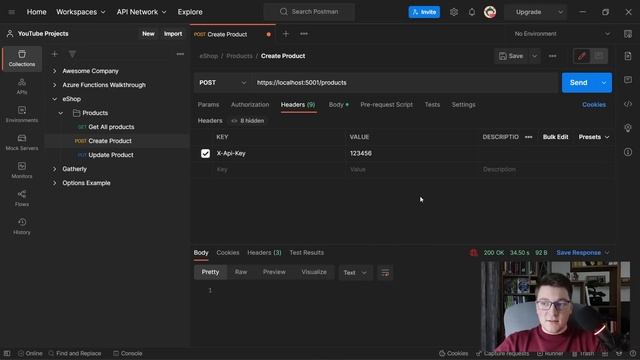
Task: Select the Update Product request
Action: click(x=111, y=155)
